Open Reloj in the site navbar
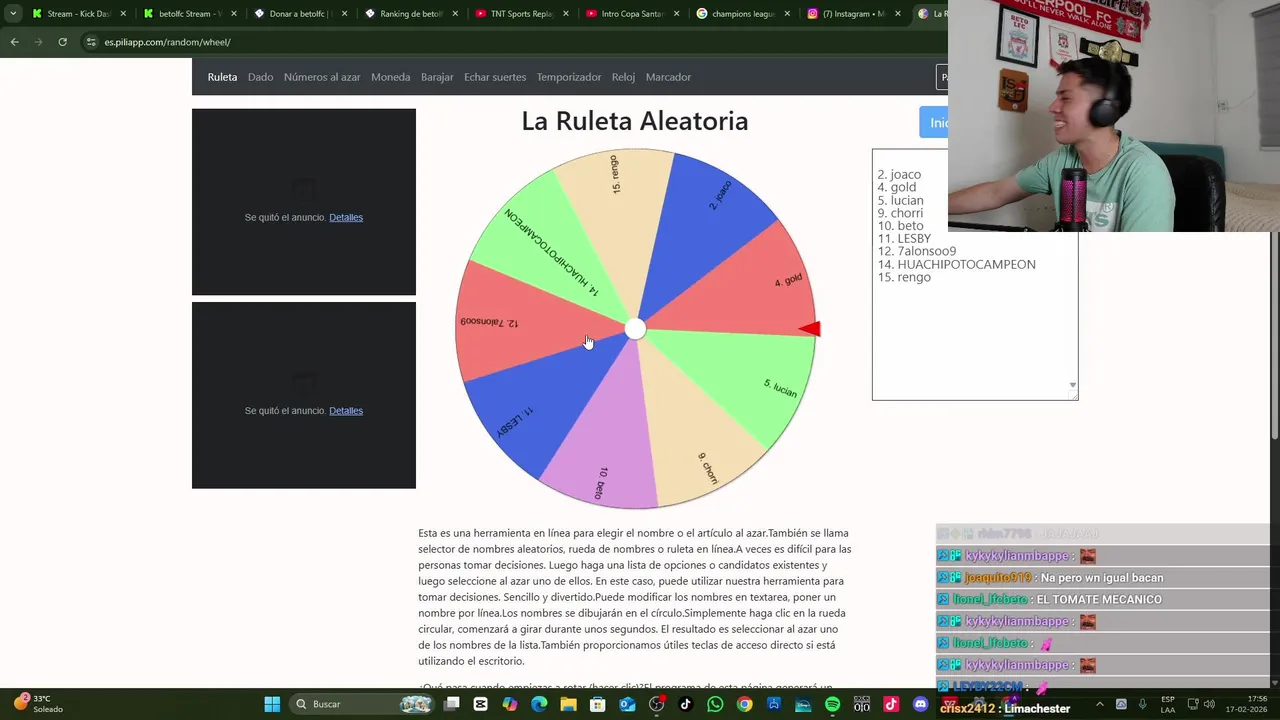The width and height of the screenshot is (1280, 720). (x=623, y=77)
